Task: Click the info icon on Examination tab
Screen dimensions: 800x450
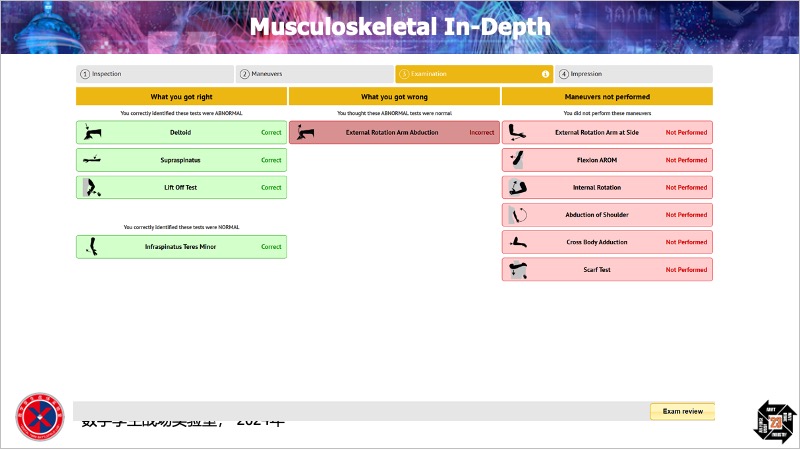Action: (x=545, y=74)
